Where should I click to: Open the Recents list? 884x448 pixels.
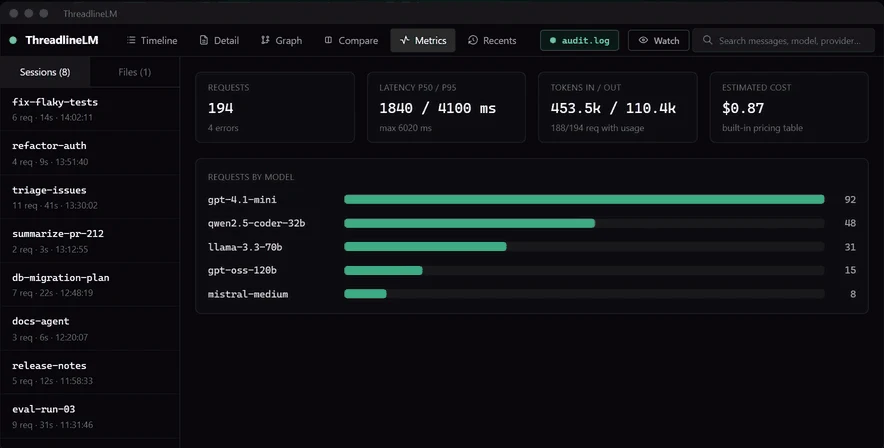tap(492, 41)
